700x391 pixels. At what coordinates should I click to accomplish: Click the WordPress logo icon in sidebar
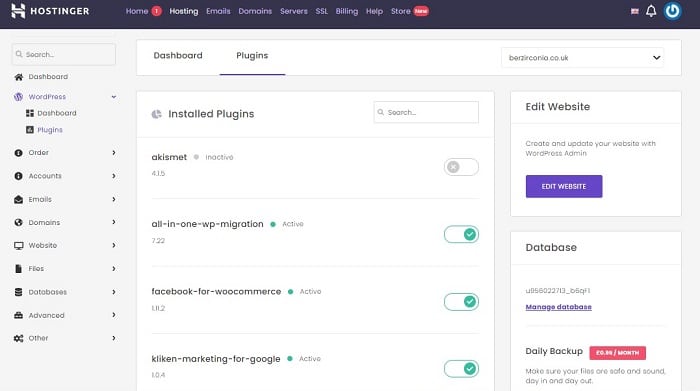[18, 97]
